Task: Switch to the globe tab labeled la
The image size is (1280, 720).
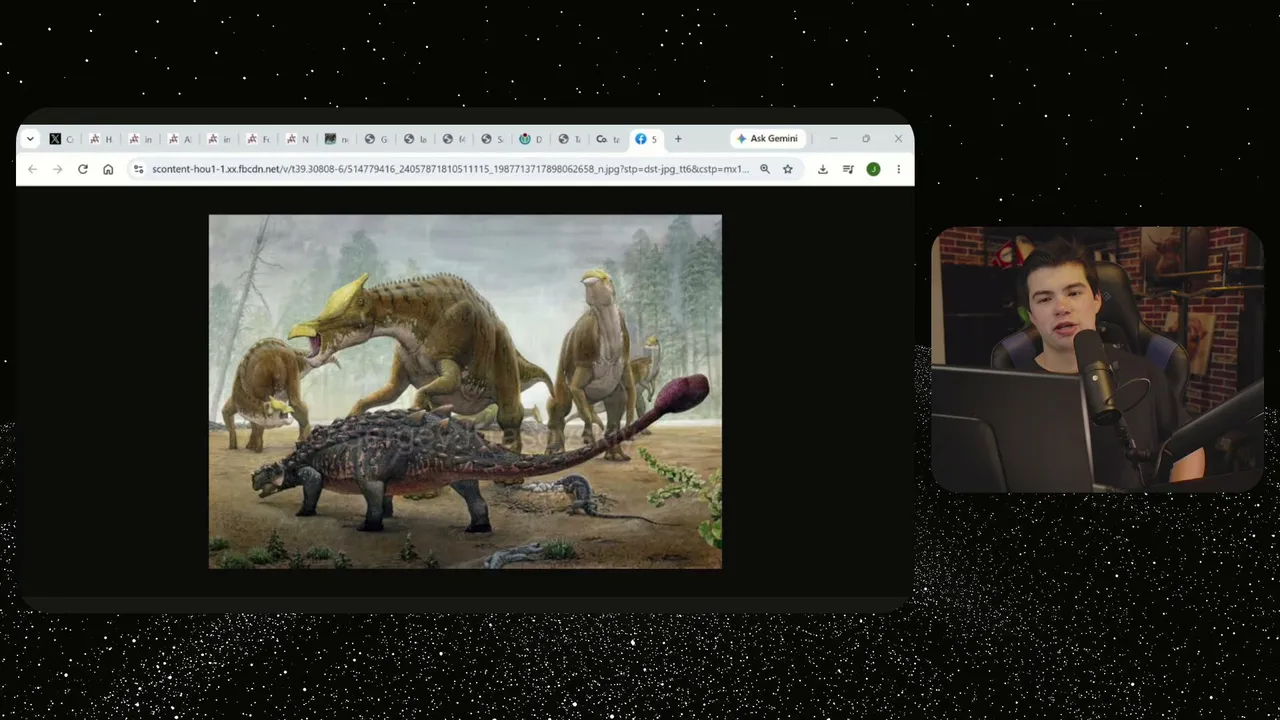Action: click(414, 139)
